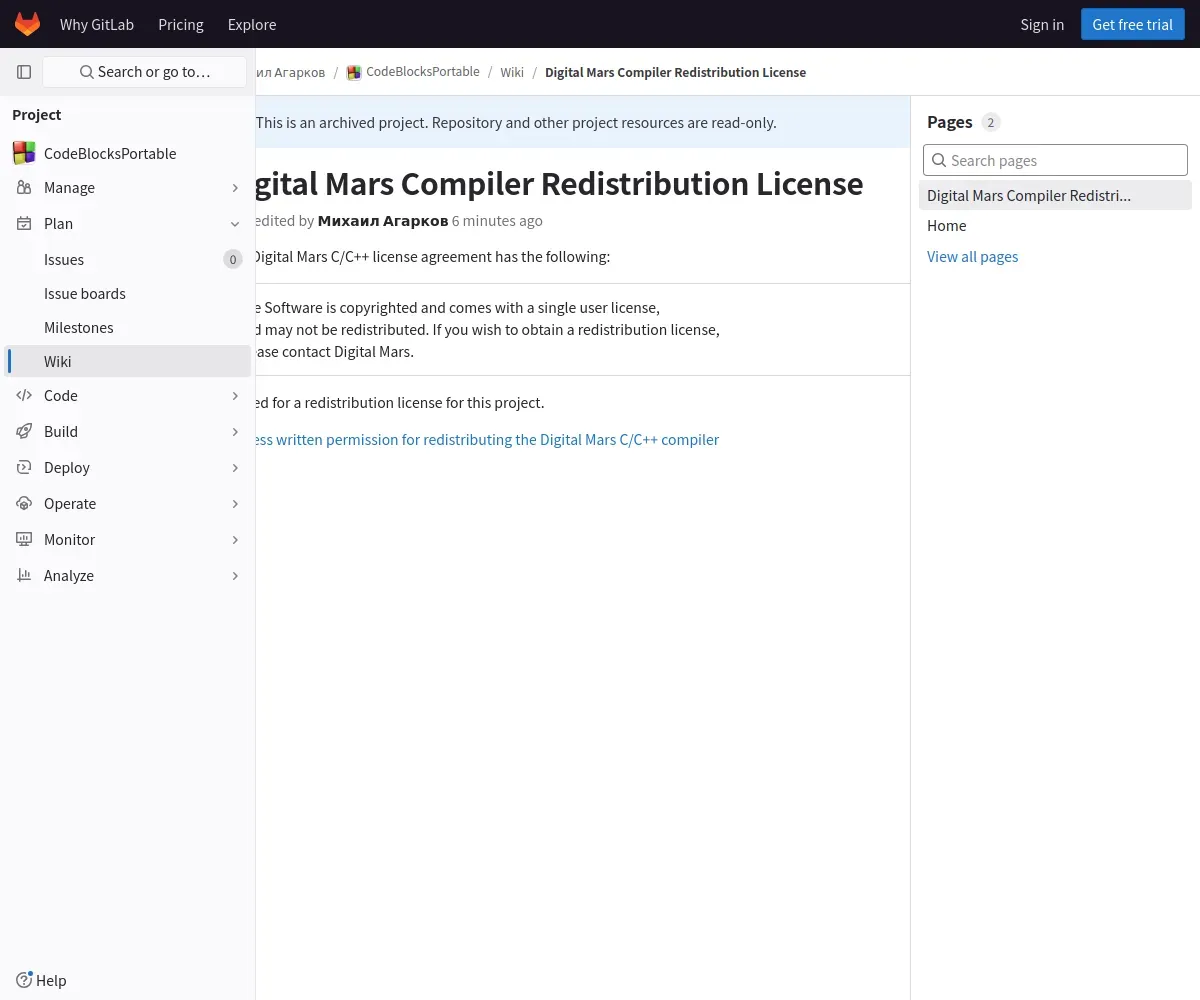Click the Help label at sidebar bottom
Viewport: 1200px width, 1000px height.
pos(51,980)
